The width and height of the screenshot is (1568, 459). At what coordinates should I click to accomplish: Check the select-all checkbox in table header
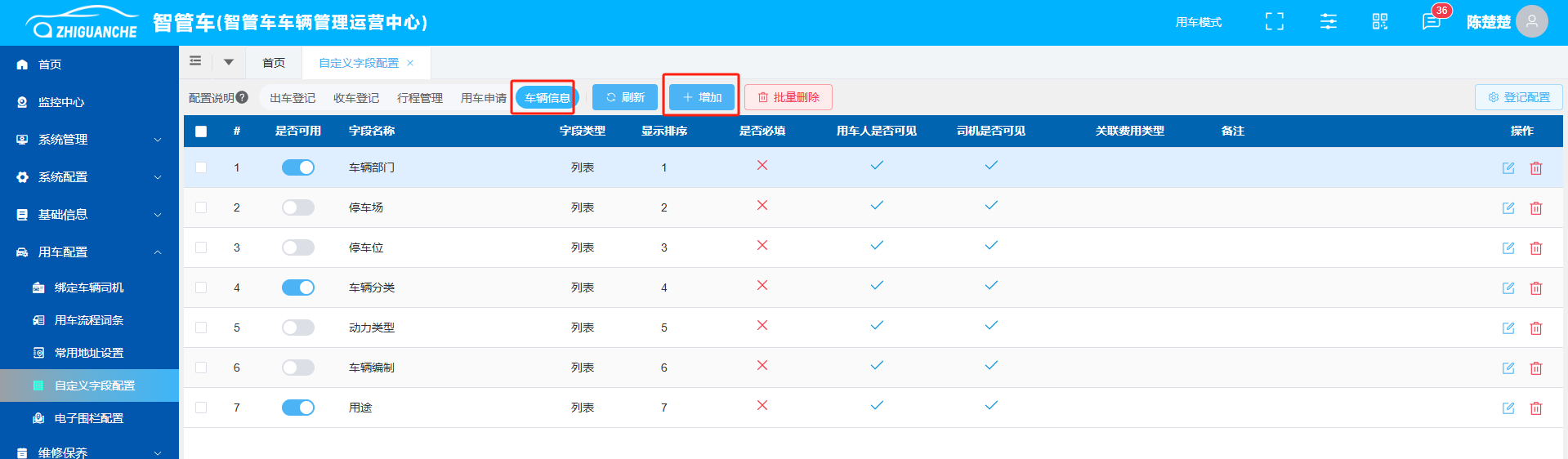201,131
